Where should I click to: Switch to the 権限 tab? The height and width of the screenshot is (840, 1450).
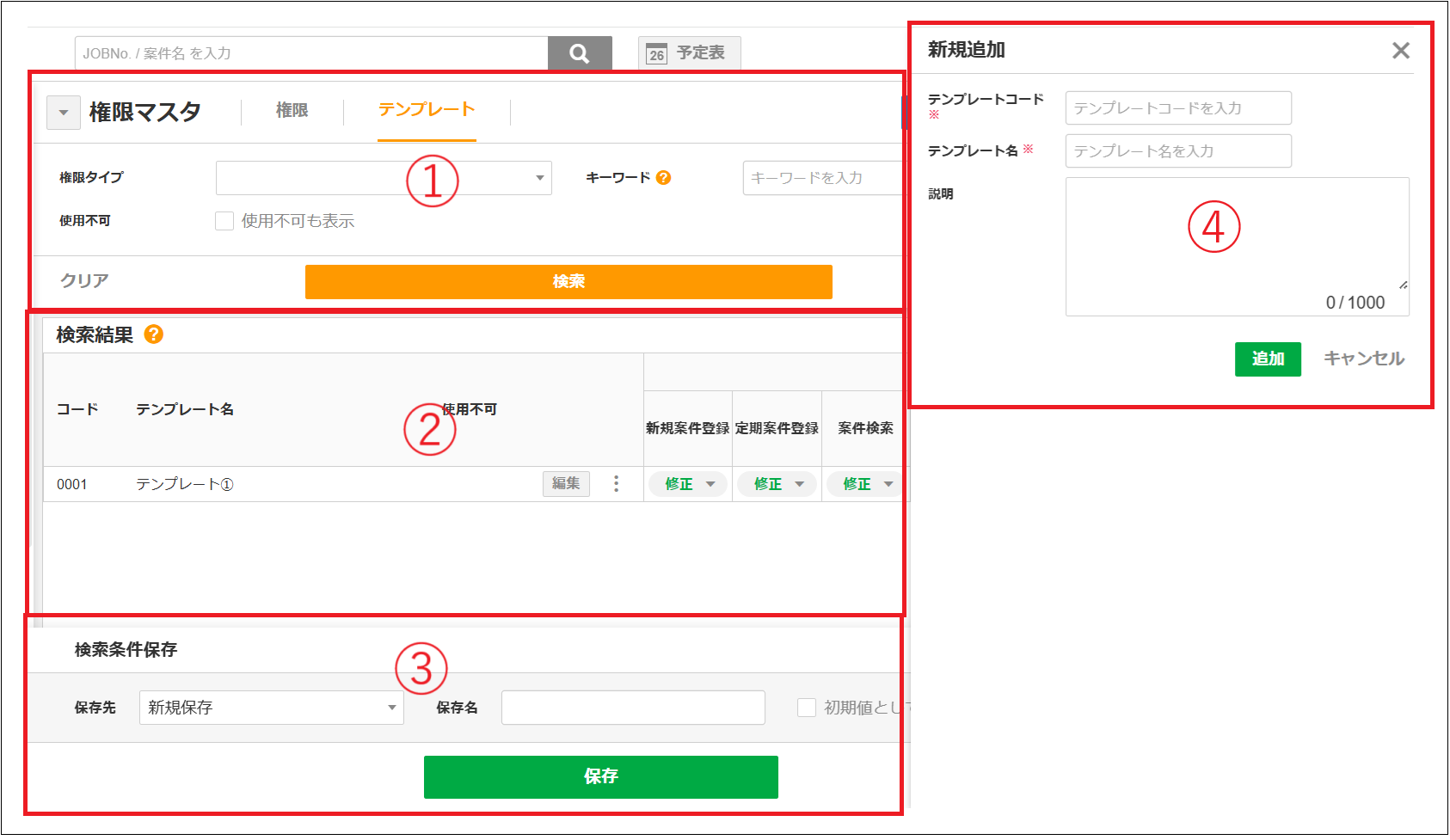pyautogui.click(x=292, y=111)
